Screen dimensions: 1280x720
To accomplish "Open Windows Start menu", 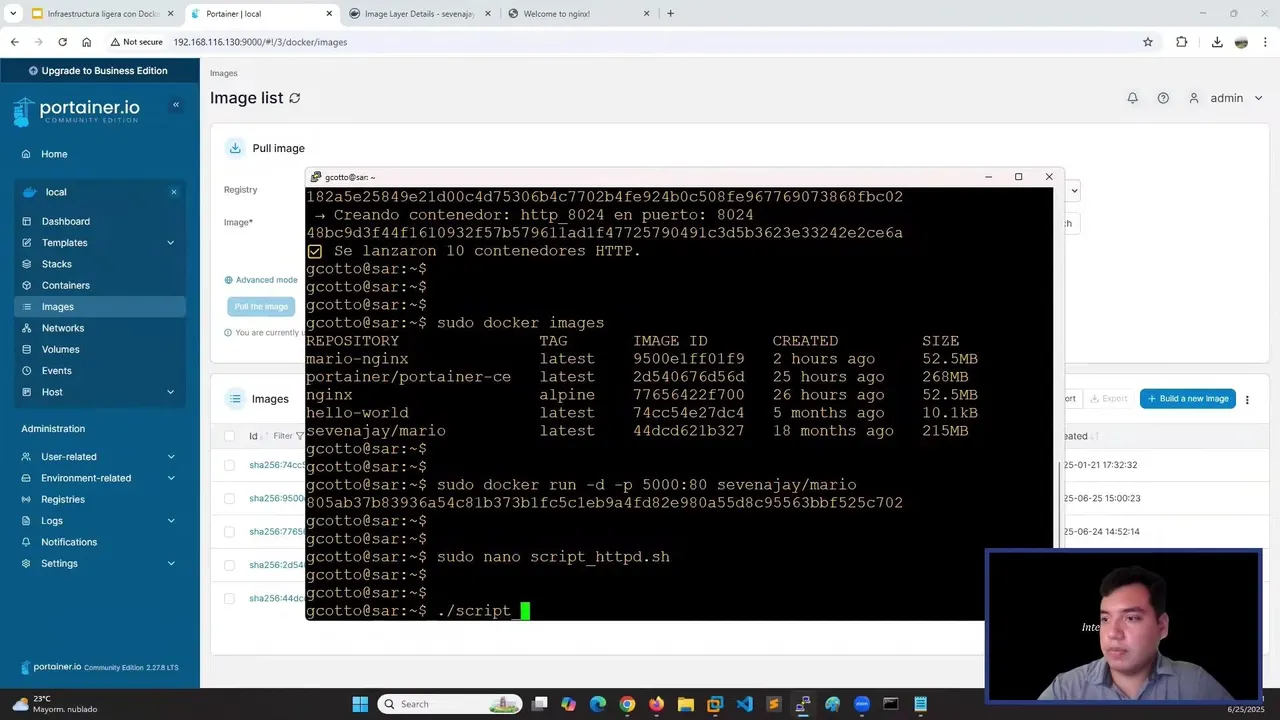I will pyautogui.click(x=360, y=704).
